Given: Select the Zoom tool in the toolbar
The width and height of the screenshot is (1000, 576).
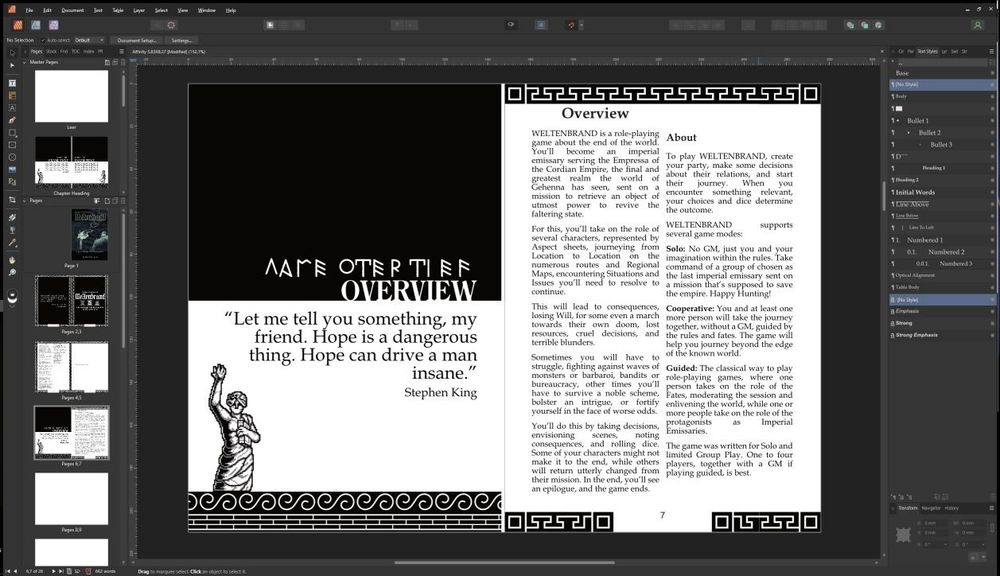Looking at the screenshot, I should point(12,272).
